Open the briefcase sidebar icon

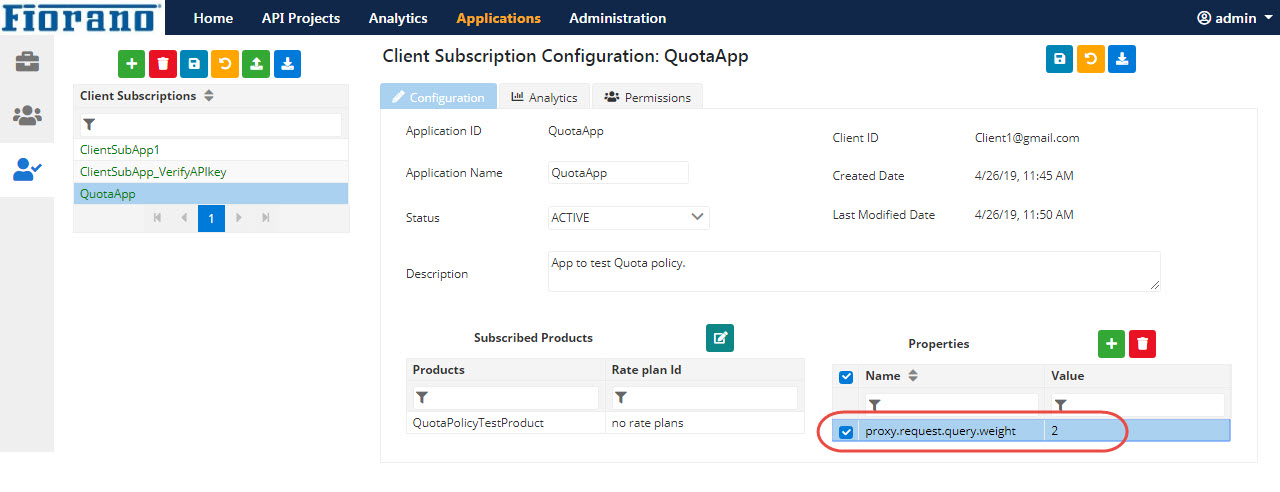point(27,62)
